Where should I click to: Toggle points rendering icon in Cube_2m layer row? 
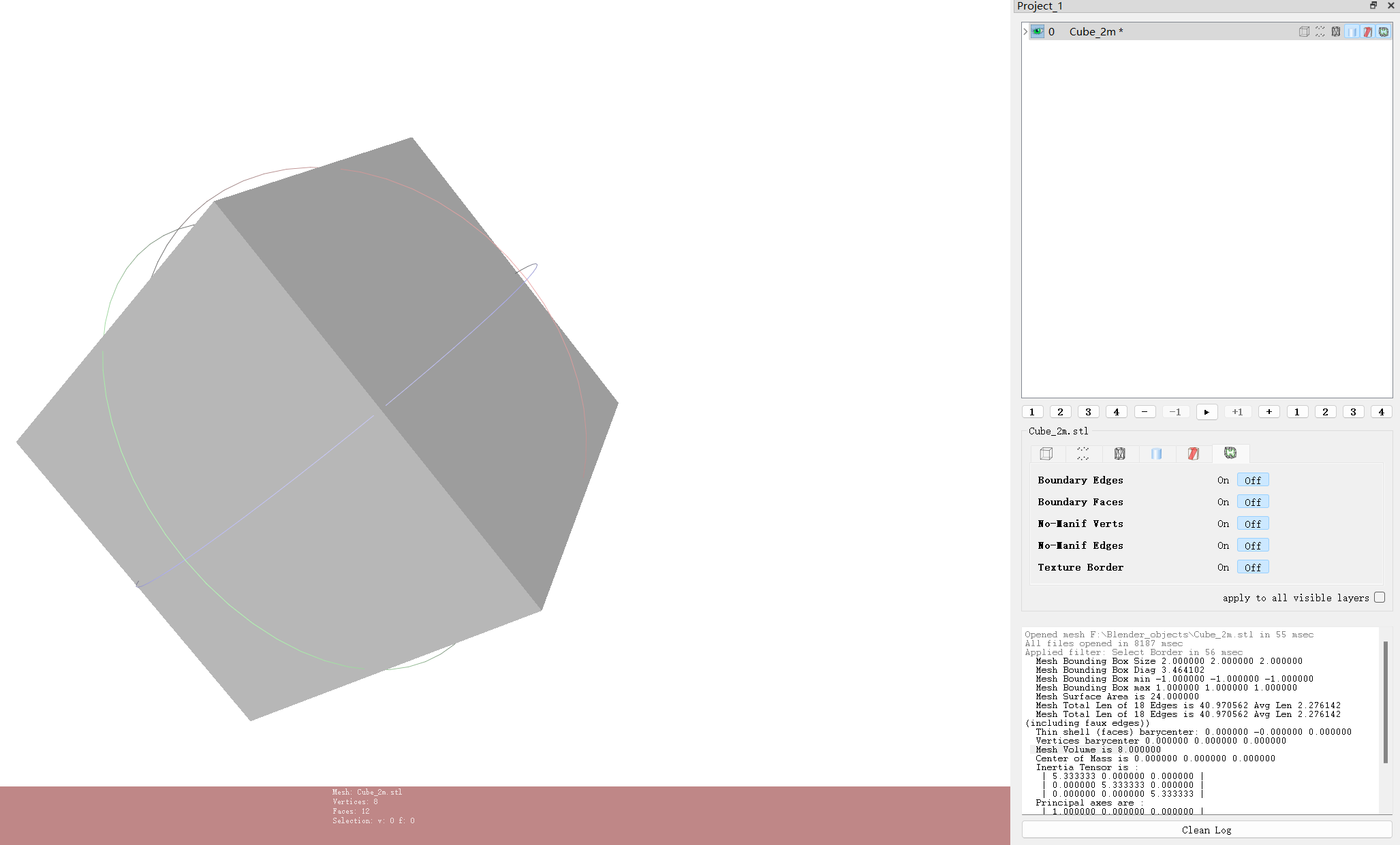tap(1320, 31)
